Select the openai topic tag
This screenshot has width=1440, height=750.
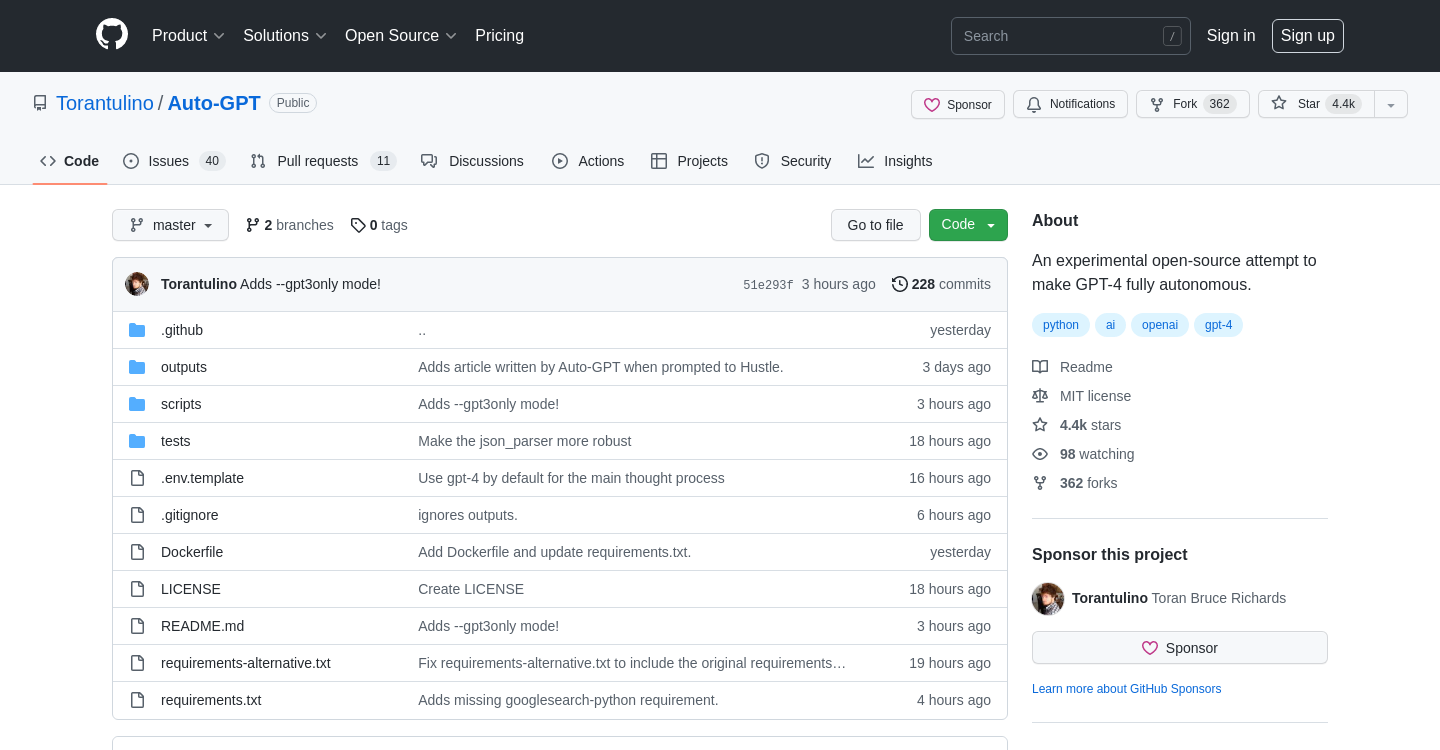(1160, 325)
